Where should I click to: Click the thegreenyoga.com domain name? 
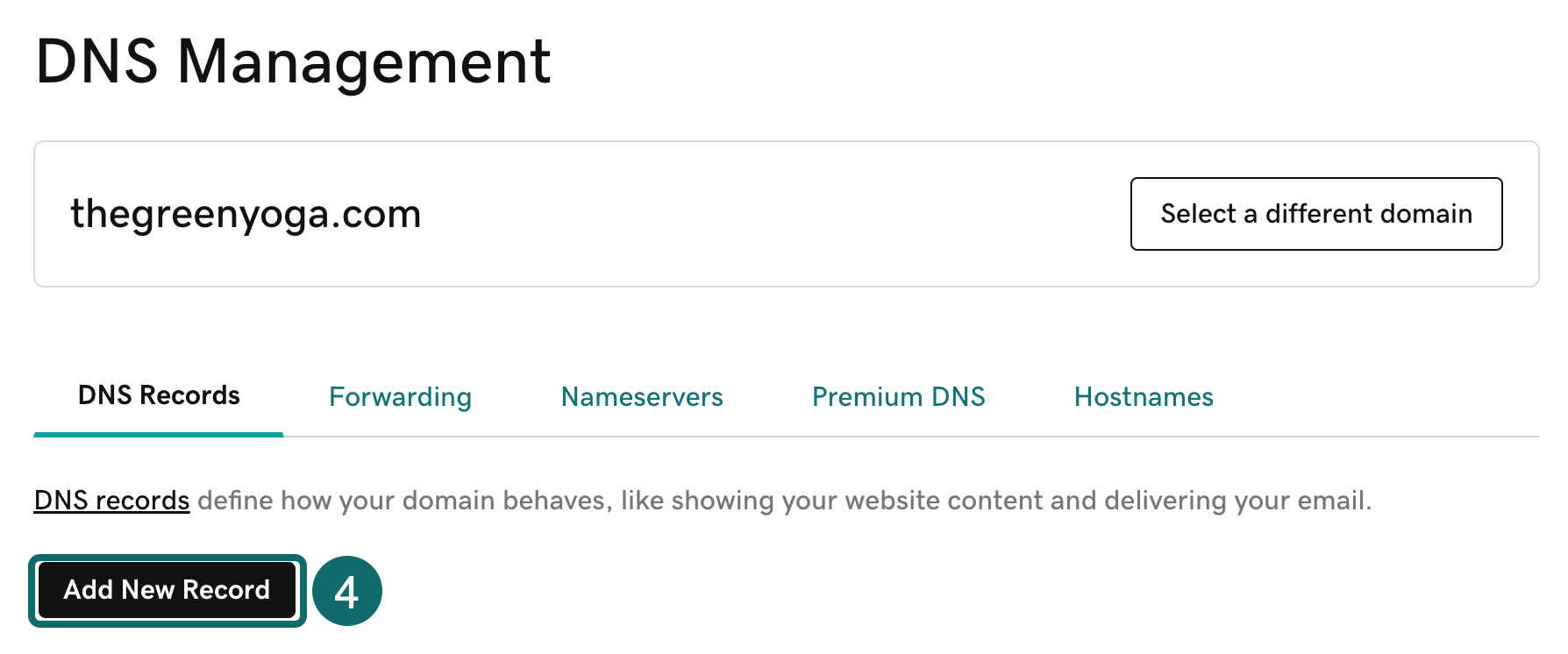[246, 214]
